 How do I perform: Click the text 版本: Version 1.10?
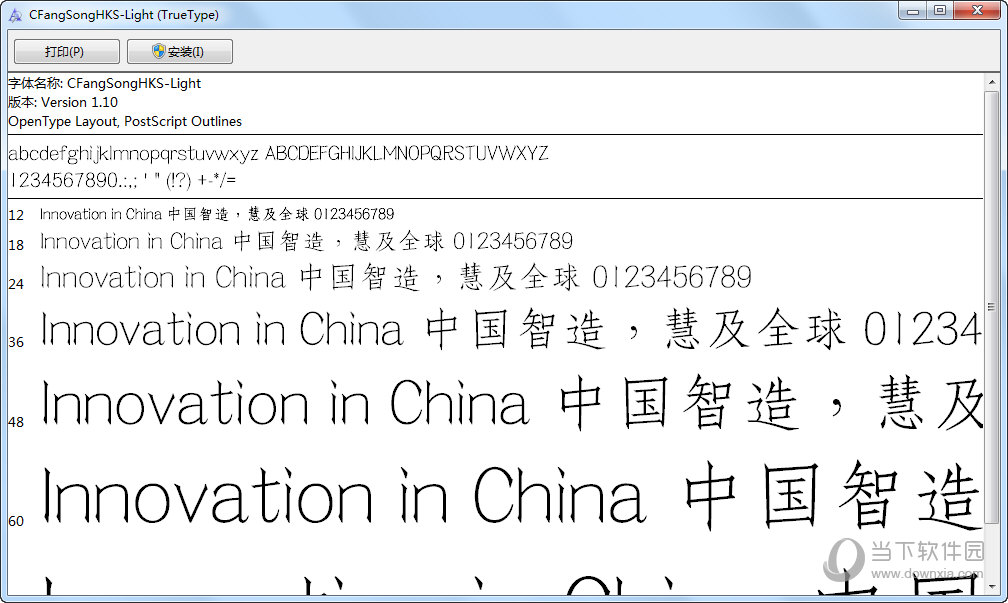tap(63, 102)
